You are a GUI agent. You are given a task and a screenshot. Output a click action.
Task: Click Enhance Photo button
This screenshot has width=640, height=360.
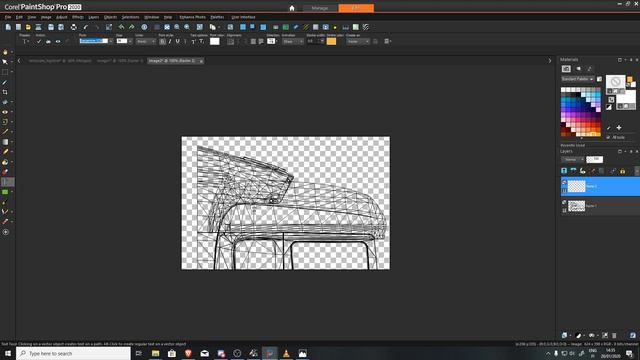(193, 17)
